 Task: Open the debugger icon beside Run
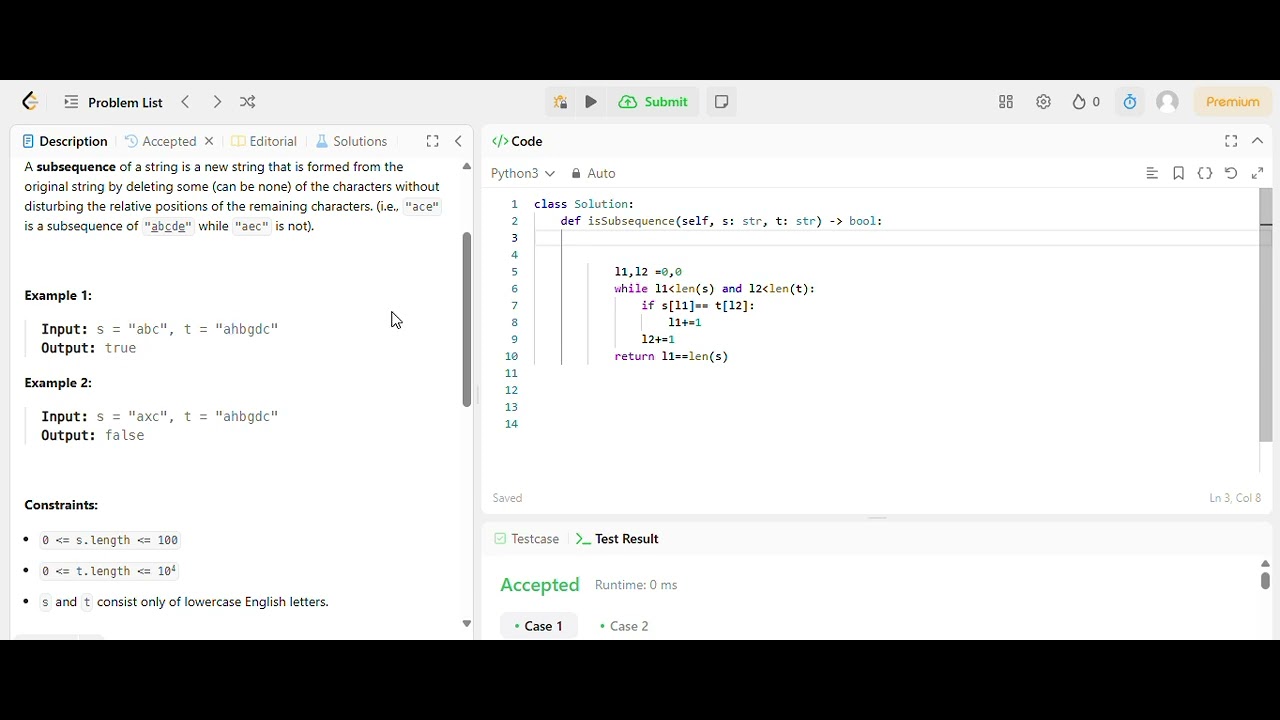click(560, 102)
